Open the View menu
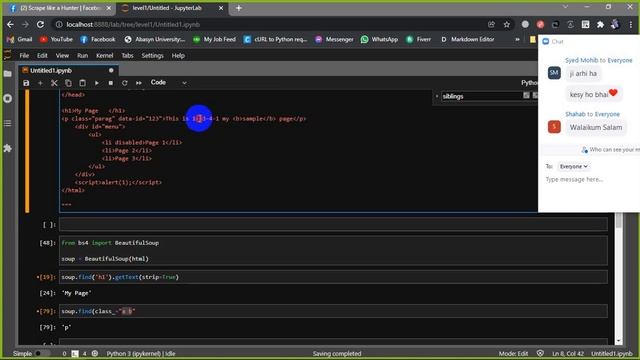 coord(62,56)
